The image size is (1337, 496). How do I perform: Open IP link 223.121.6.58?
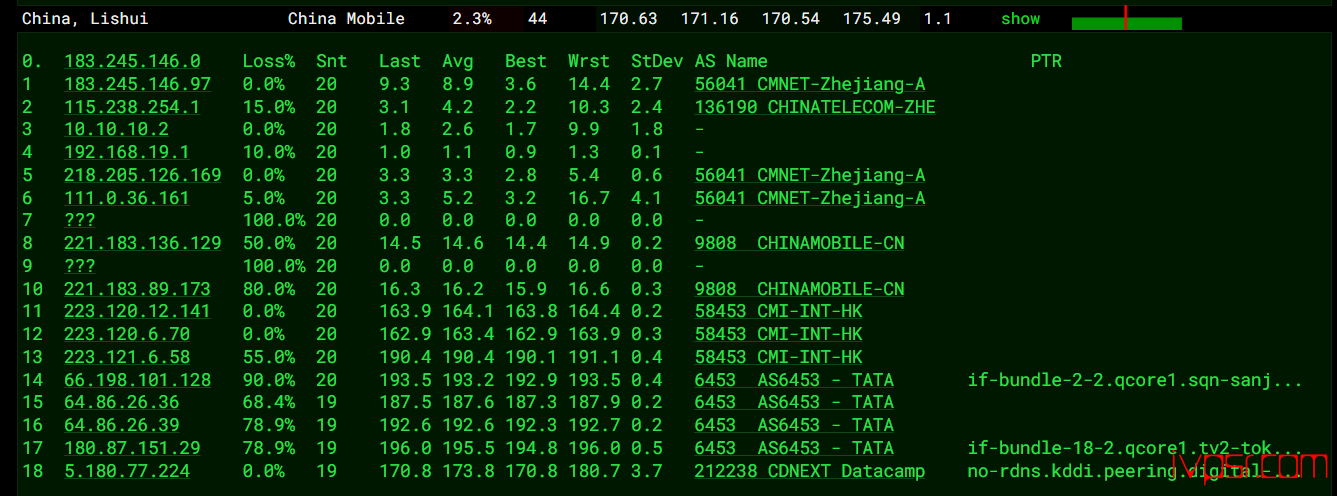coord(127,357)
